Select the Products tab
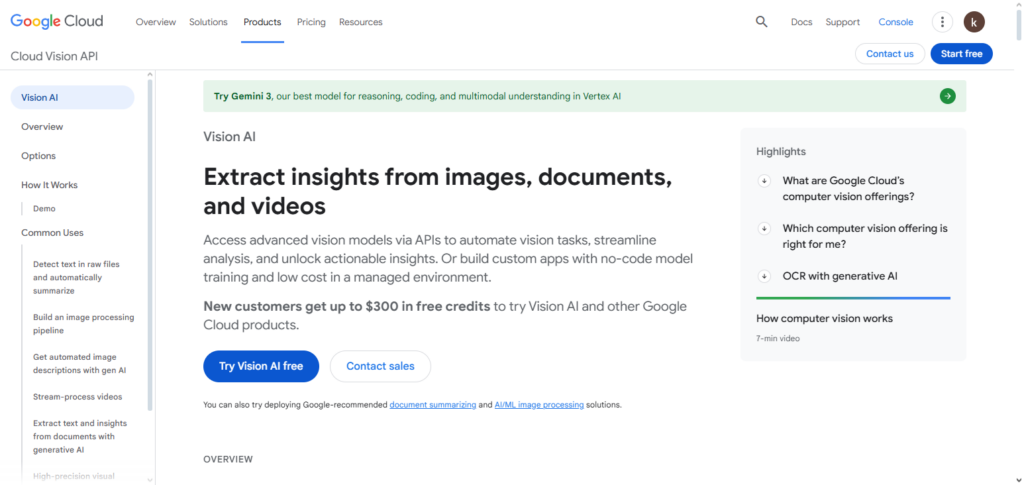The width and height of the screenshot is (1024, 485). click(262, 22)
